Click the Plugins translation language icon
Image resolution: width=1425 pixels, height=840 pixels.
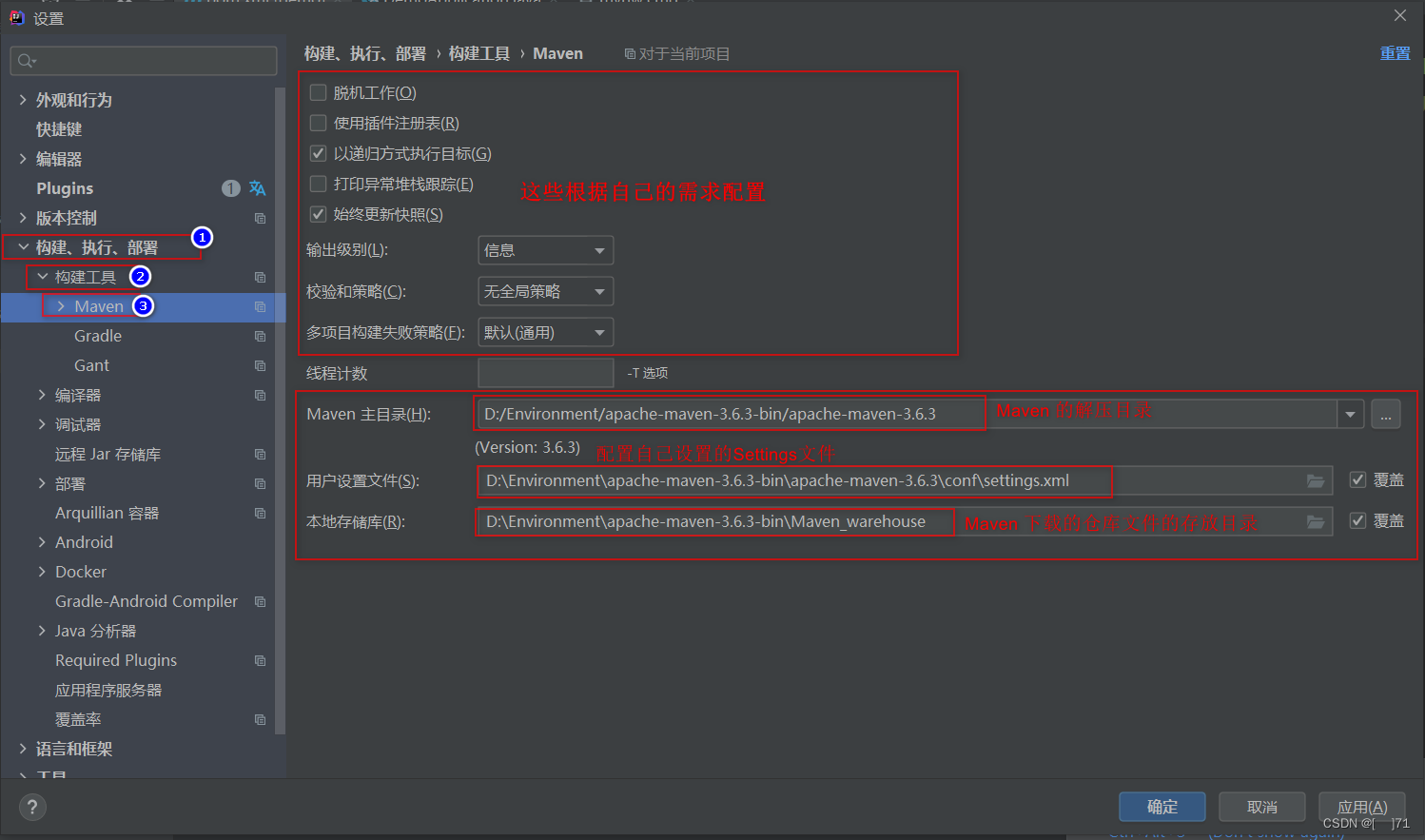click(x=257, y=188)
